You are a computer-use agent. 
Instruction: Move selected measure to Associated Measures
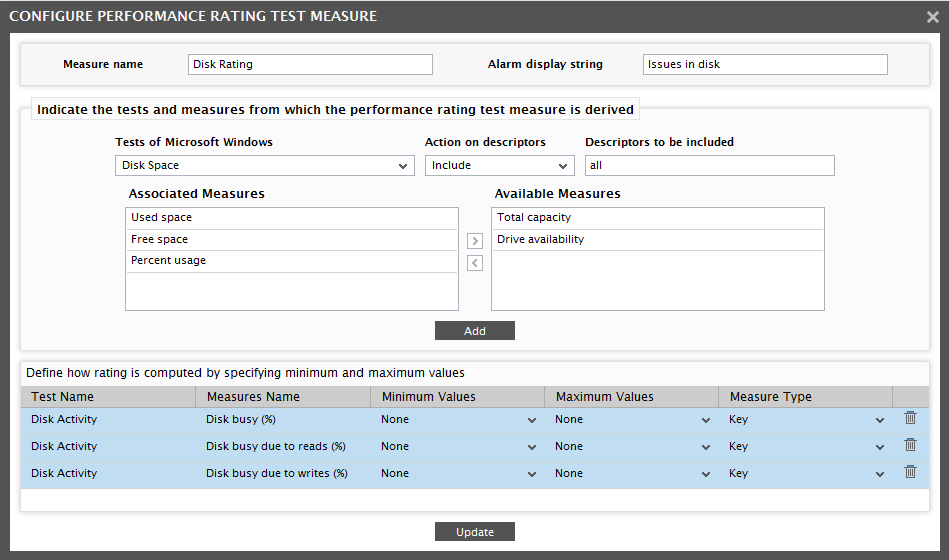coord(475,263)
